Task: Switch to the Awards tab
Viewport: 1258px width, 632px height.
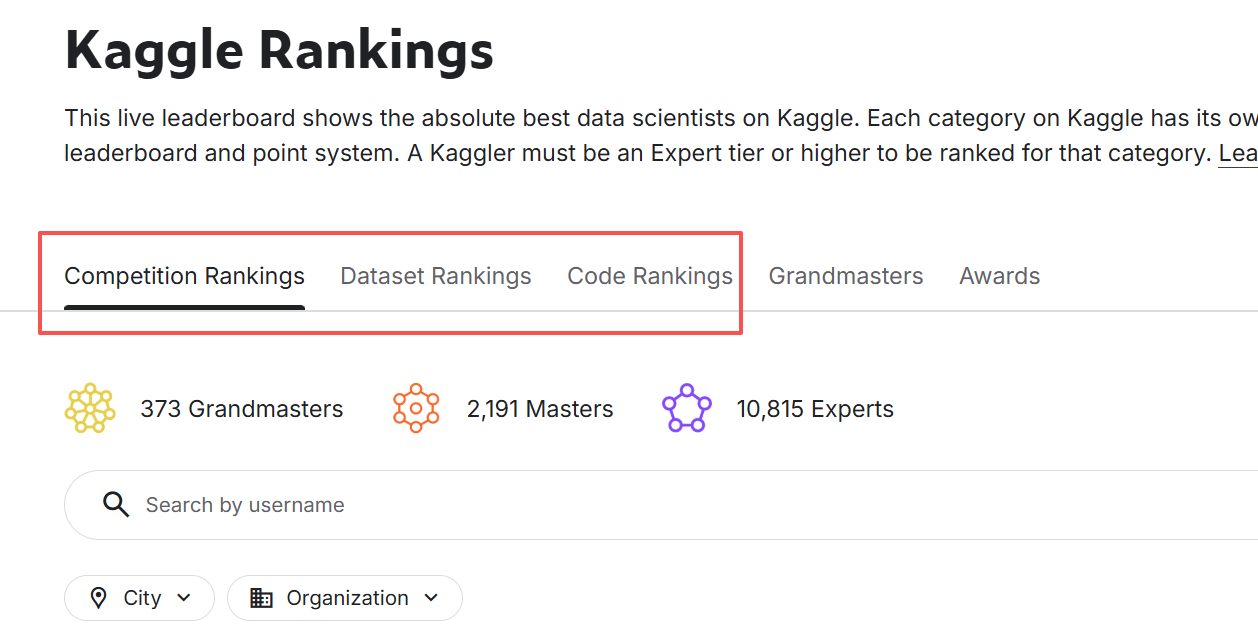Action: (x=999, y=276)
